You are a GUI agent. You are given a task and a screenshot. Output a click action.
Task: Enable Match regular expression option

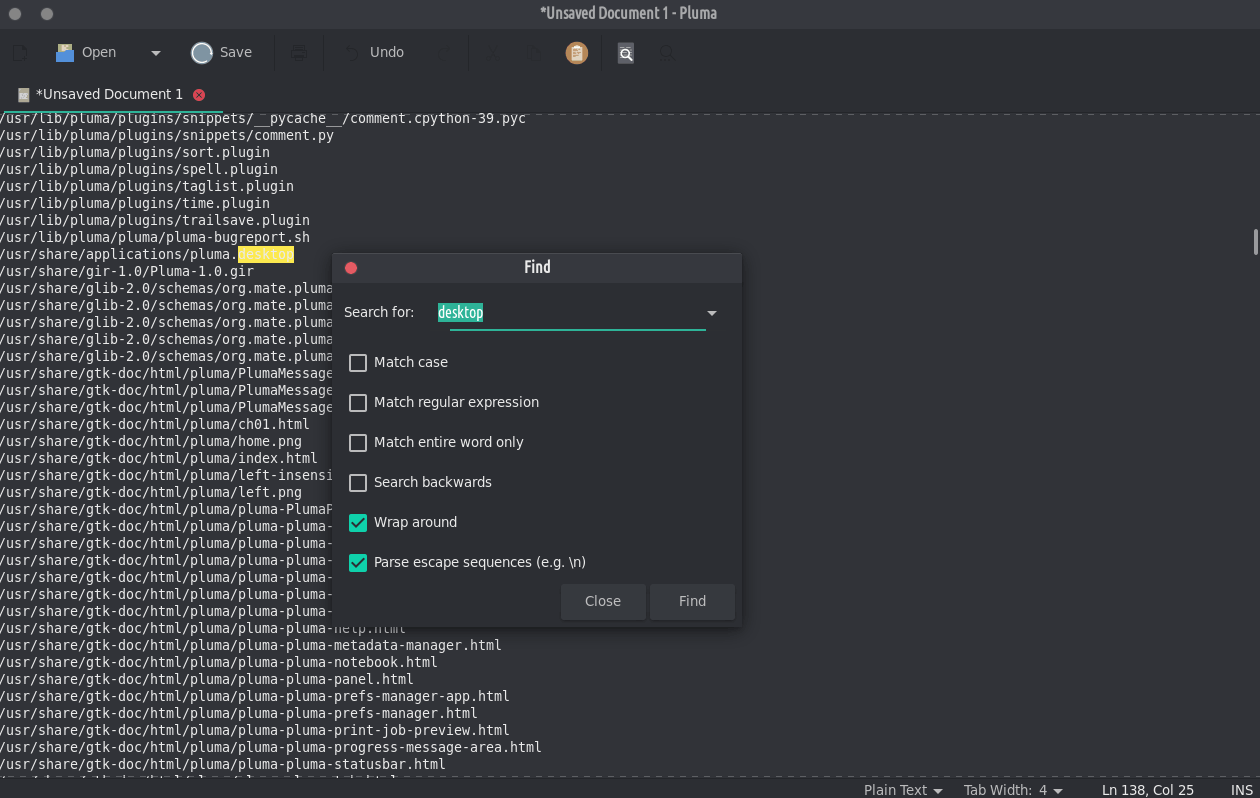pos(358,403)
